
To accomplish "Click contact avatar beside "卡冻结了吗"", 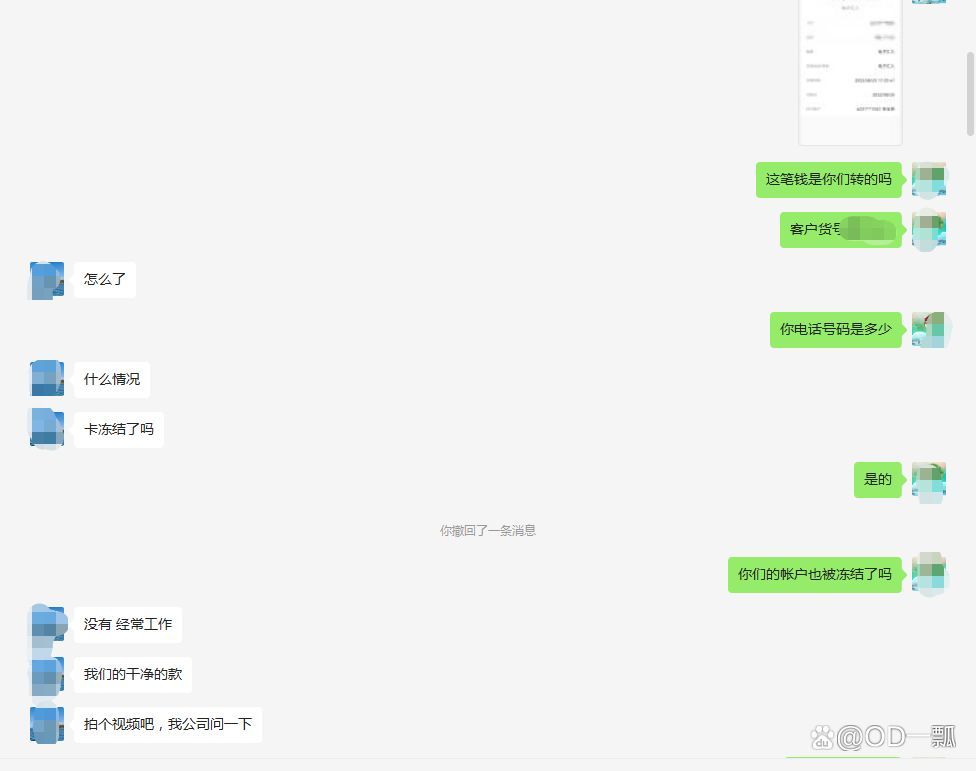I will [x=47, y=429].
